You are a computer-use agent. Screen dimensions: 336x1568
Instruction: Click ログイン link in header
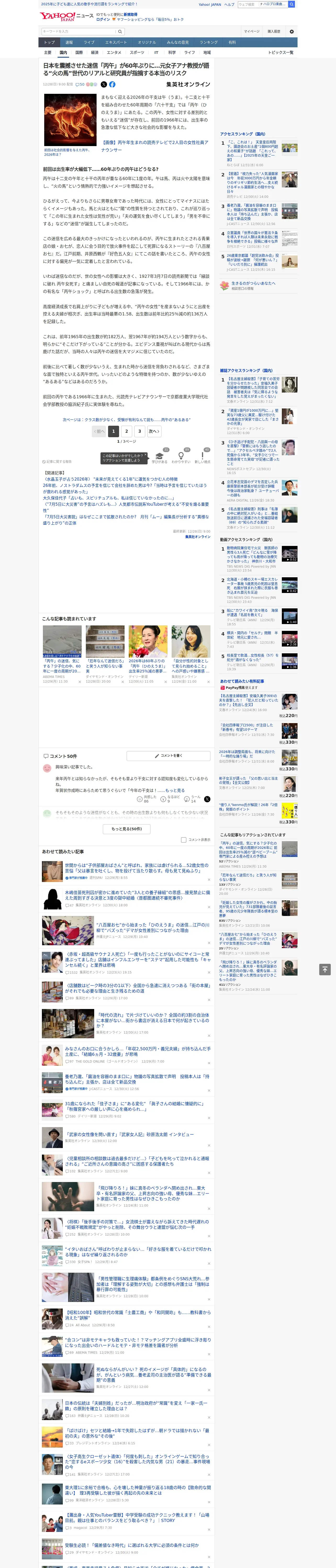click(x=103, y=20)
